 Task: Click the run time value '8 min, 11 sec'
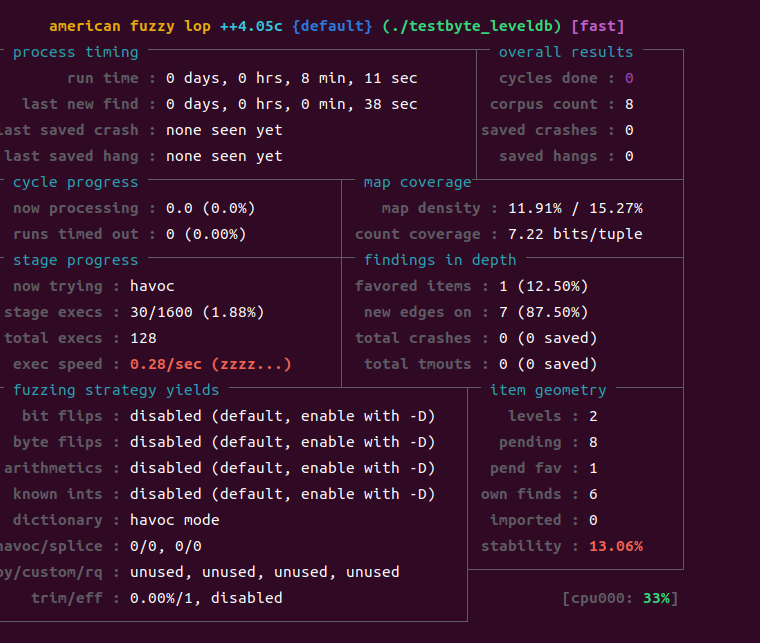coord(359,78)
